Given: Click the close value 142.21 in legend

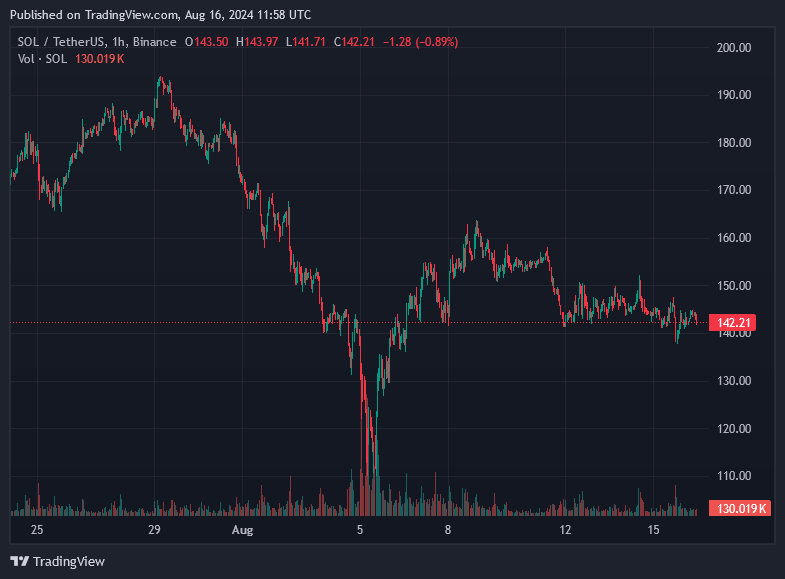Looking at the screenshot, I should 358,42.
